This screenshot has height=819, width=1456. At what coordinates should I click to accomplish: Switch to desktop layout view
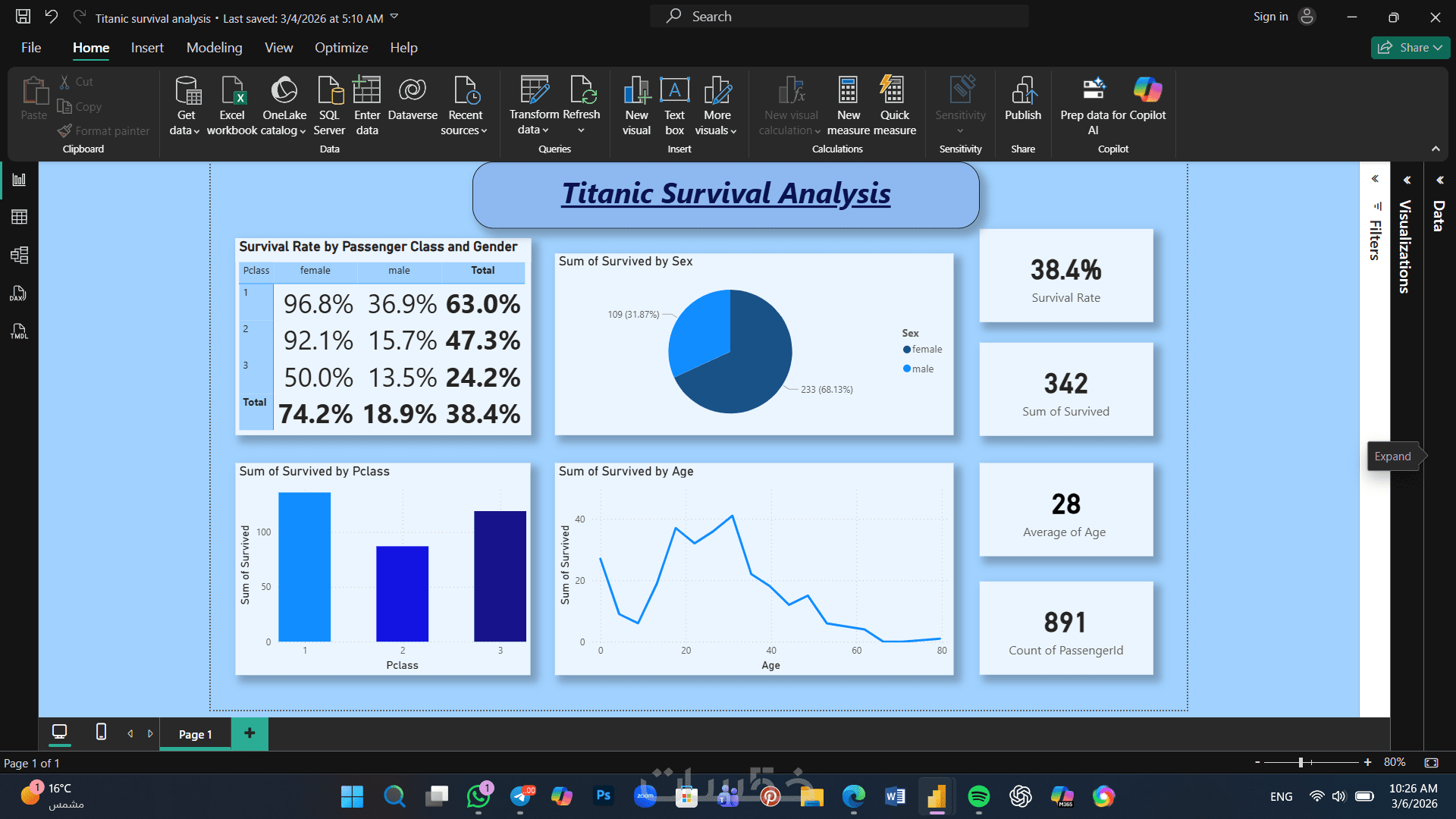59,732
